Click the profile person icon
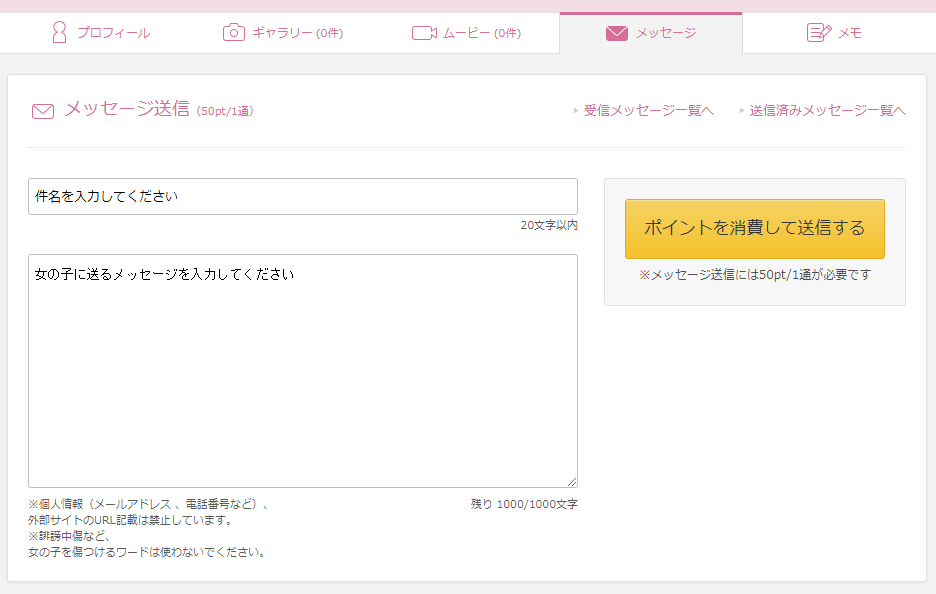 pyautogui.click(x=59, y=33)
